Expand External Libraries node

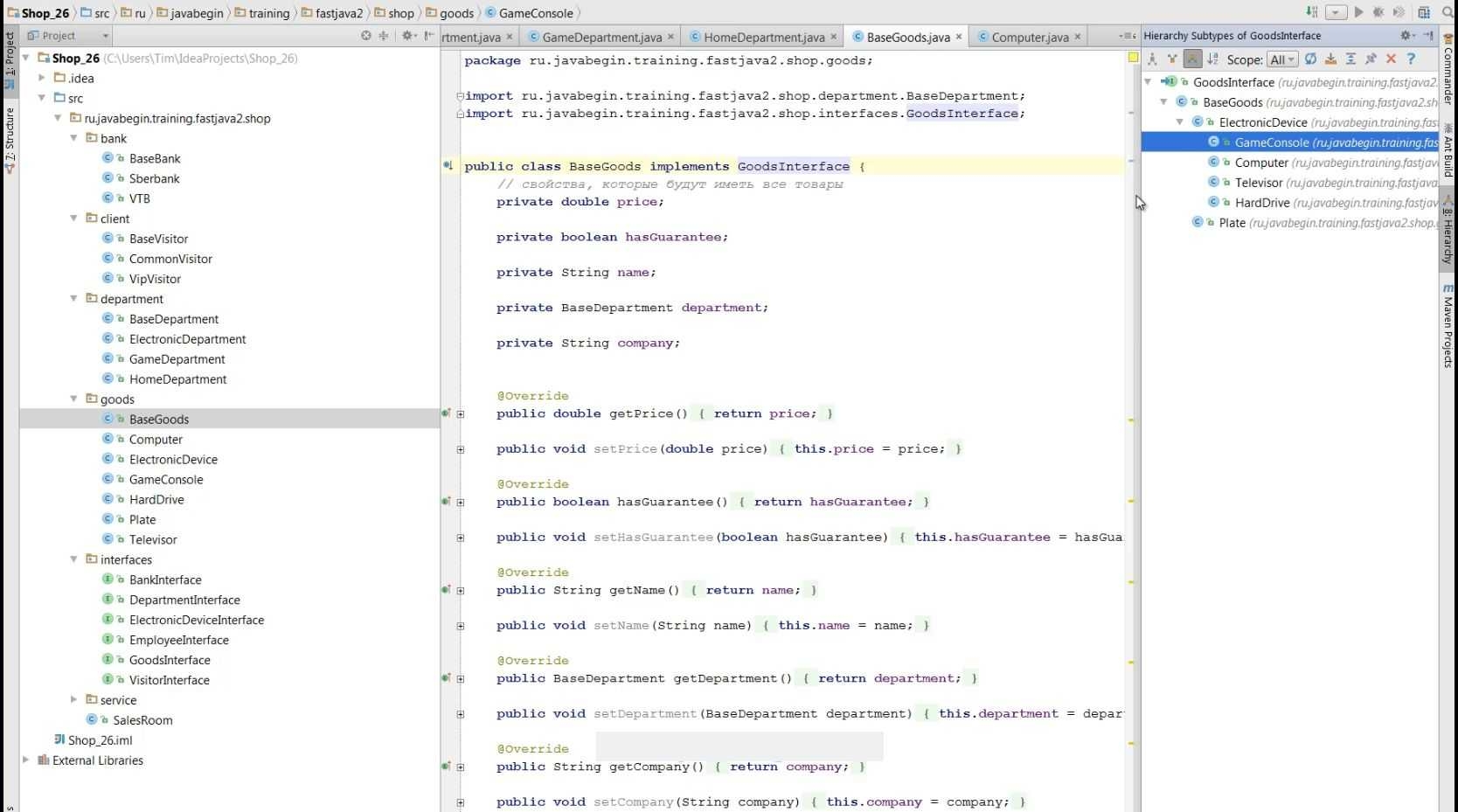tap(26, 760)
